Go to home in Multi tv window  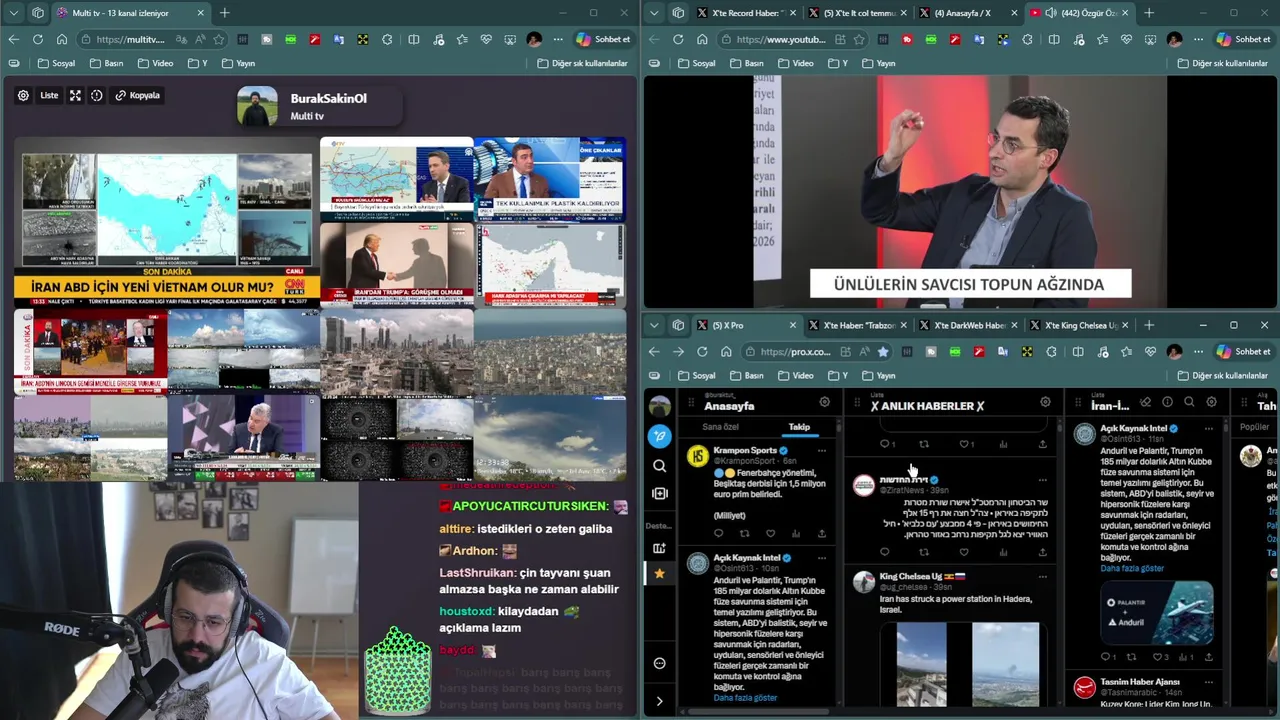coord(62,40)
